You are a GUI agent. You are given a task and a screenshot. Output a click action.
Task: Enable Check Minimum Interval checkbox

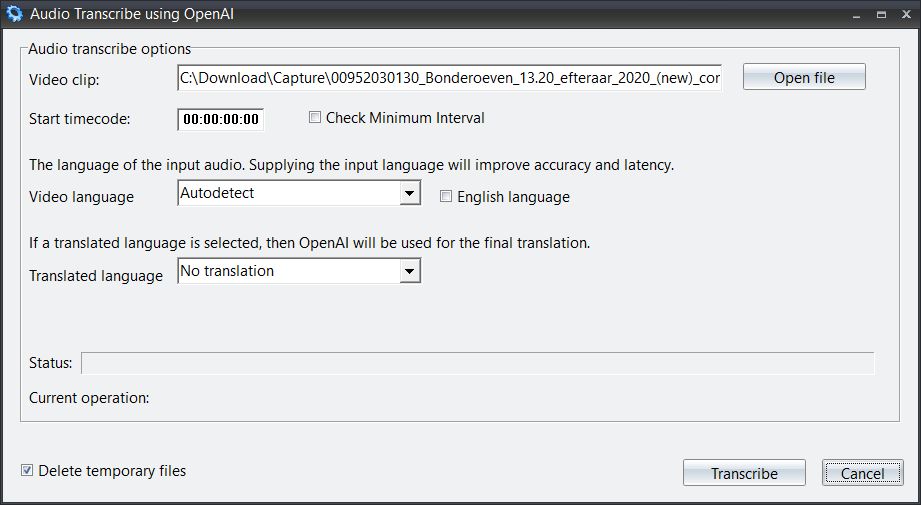315,117
